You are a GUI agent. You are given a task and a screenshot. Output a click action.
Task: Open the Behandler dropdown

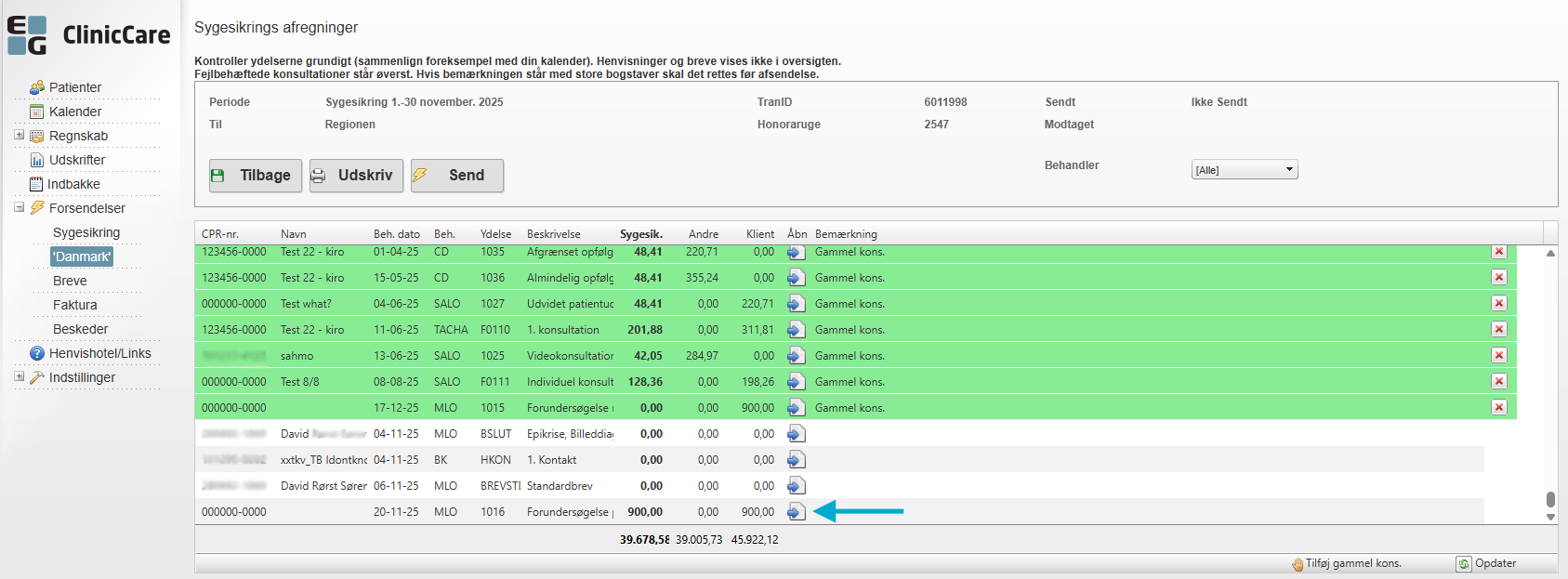tap(1245, 170)
